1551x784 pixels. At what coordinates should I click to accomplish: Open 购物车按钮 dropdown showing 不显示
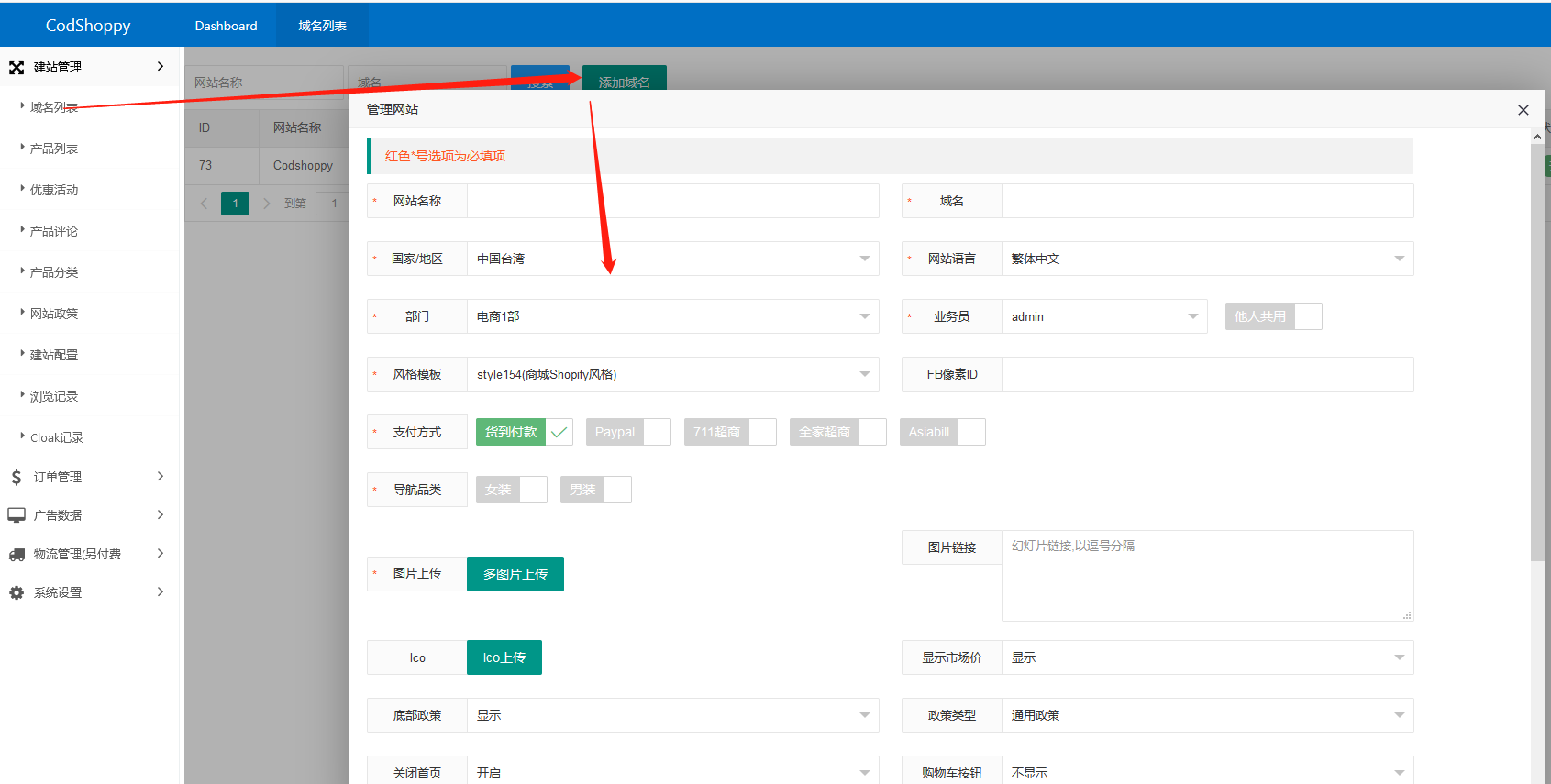pyautogui.click(x=1208, y=772)
